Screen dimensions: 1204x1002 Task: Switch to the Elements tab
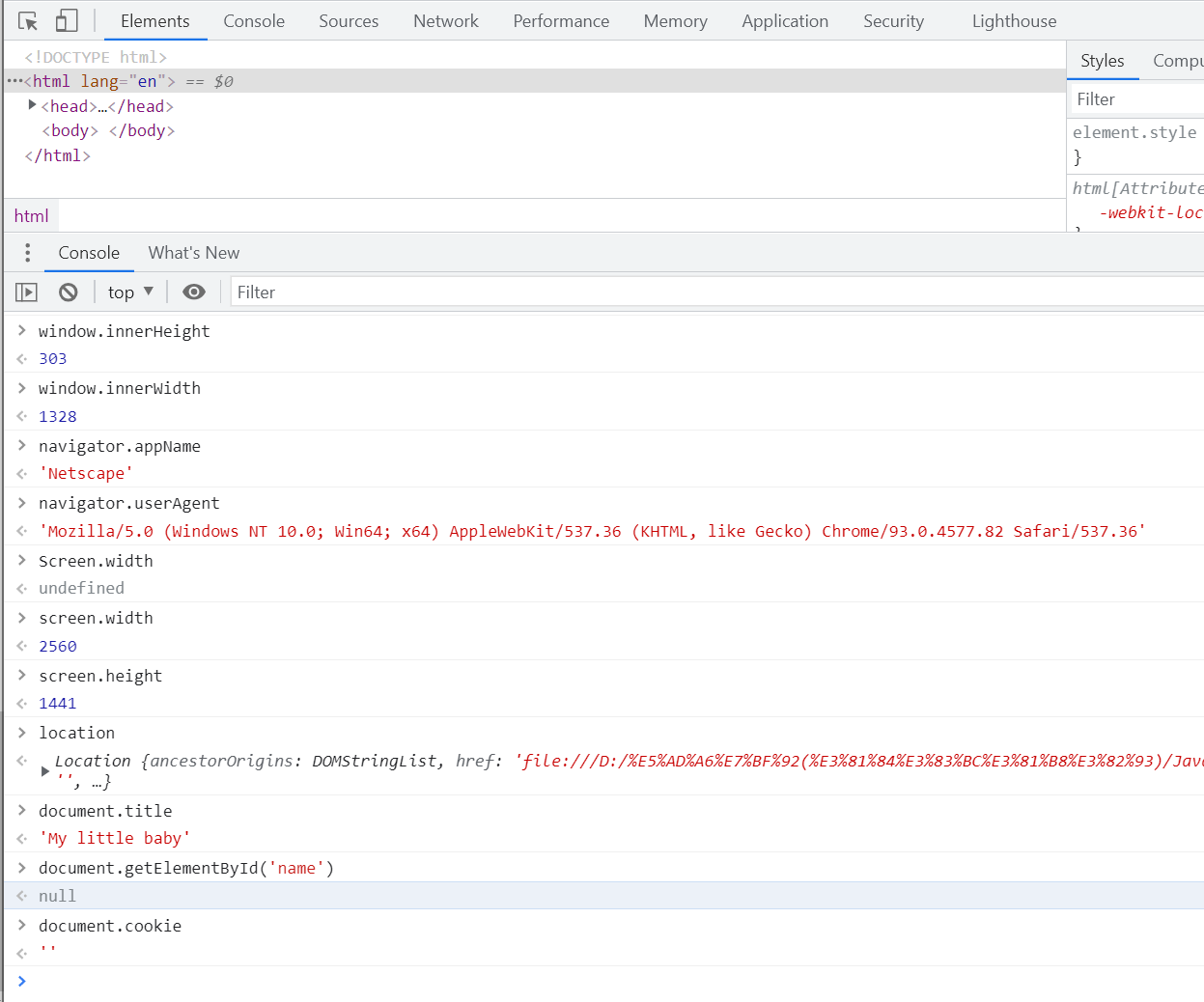pyautogui.click(x=154, y=21)
